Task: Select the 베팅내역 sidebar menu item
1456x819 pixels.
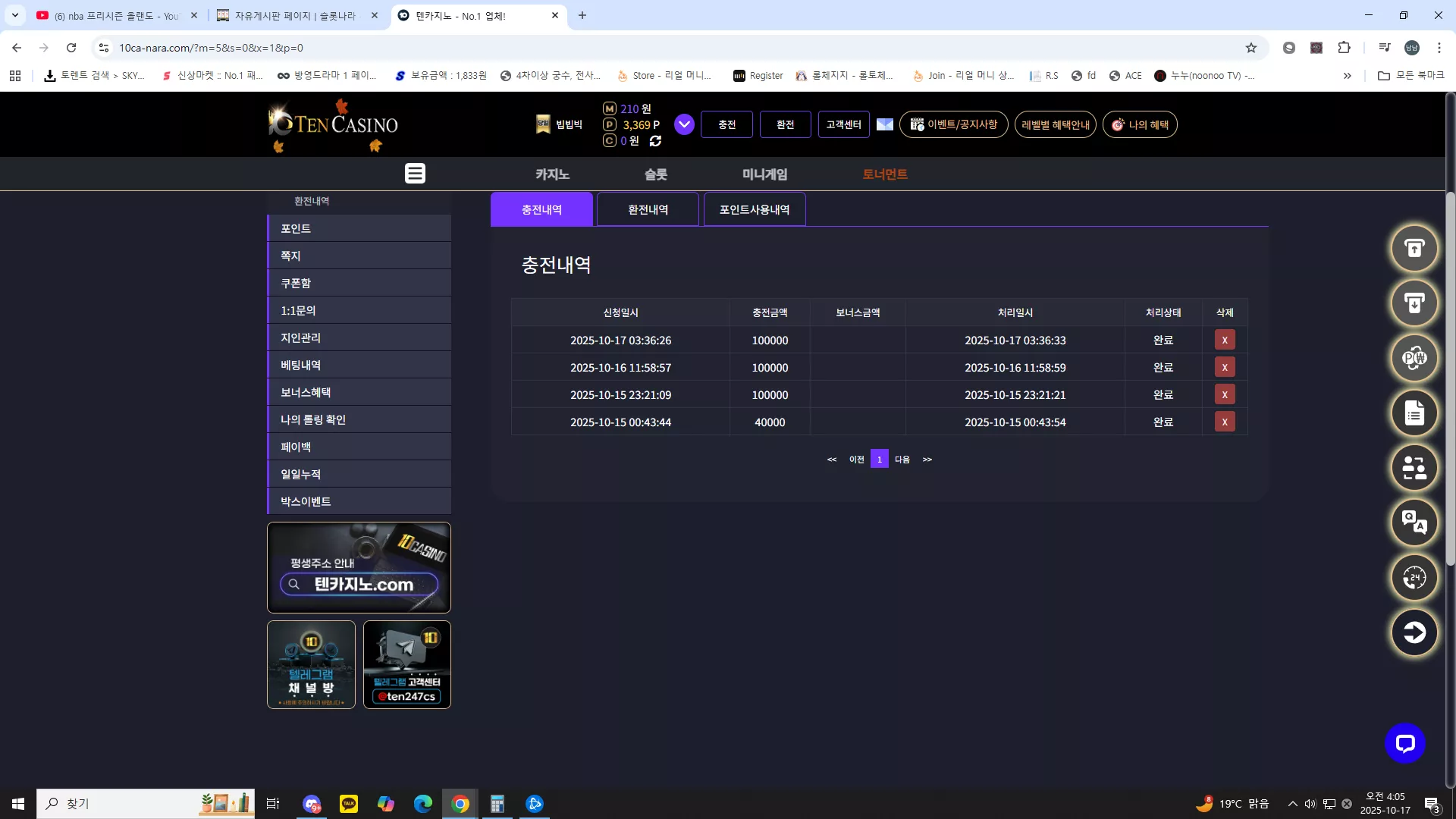Action: pyautogui.click(x=359, y=365)
